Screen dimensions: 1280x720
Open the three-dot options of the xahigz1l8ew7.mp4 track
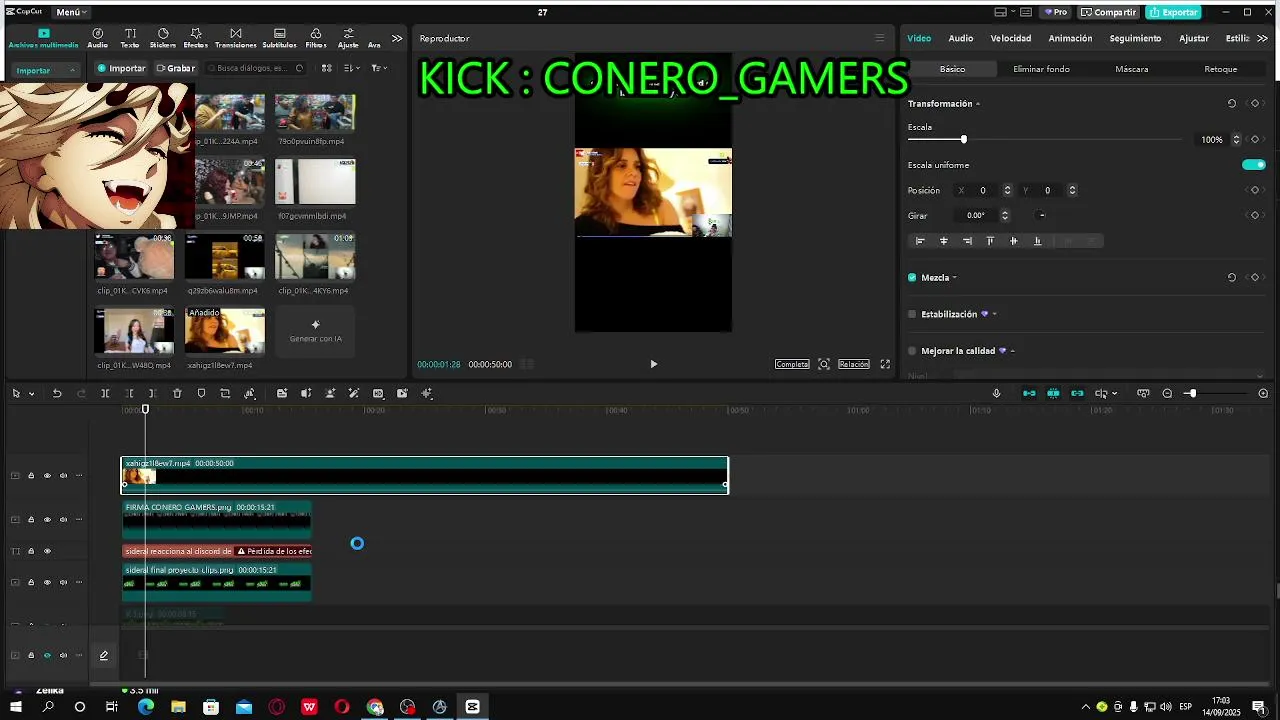coord(79,475)
